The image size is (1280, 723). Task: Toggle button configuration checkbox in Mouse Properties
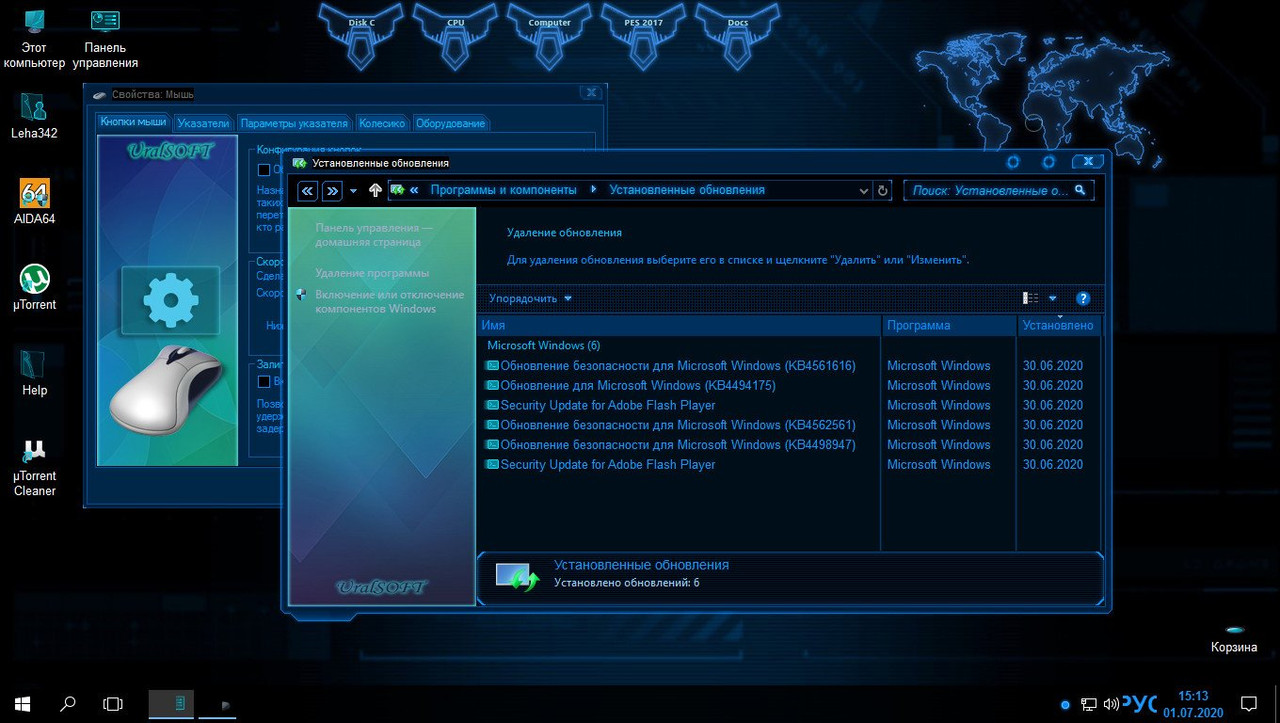pyautogui.click(x=264, y=170)
